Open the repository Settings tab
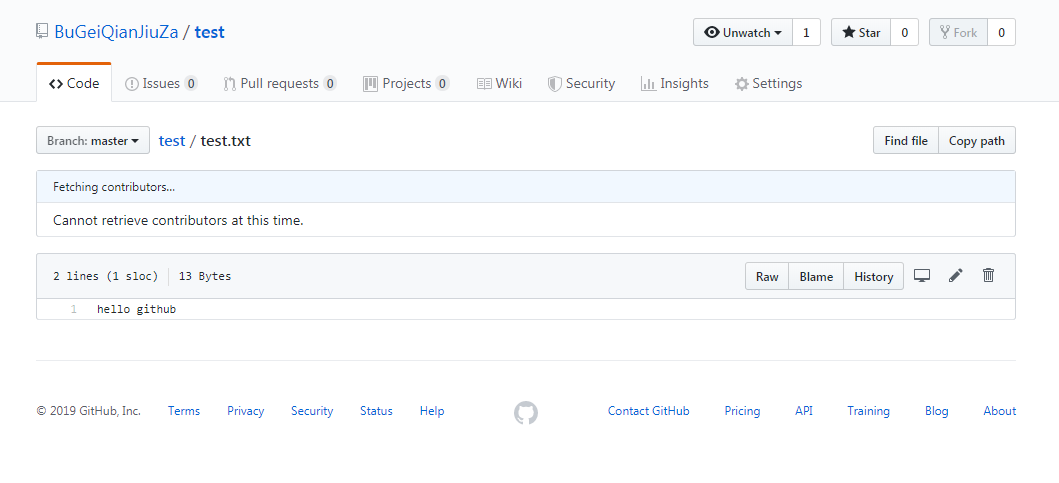 click(x=769, y=83)
